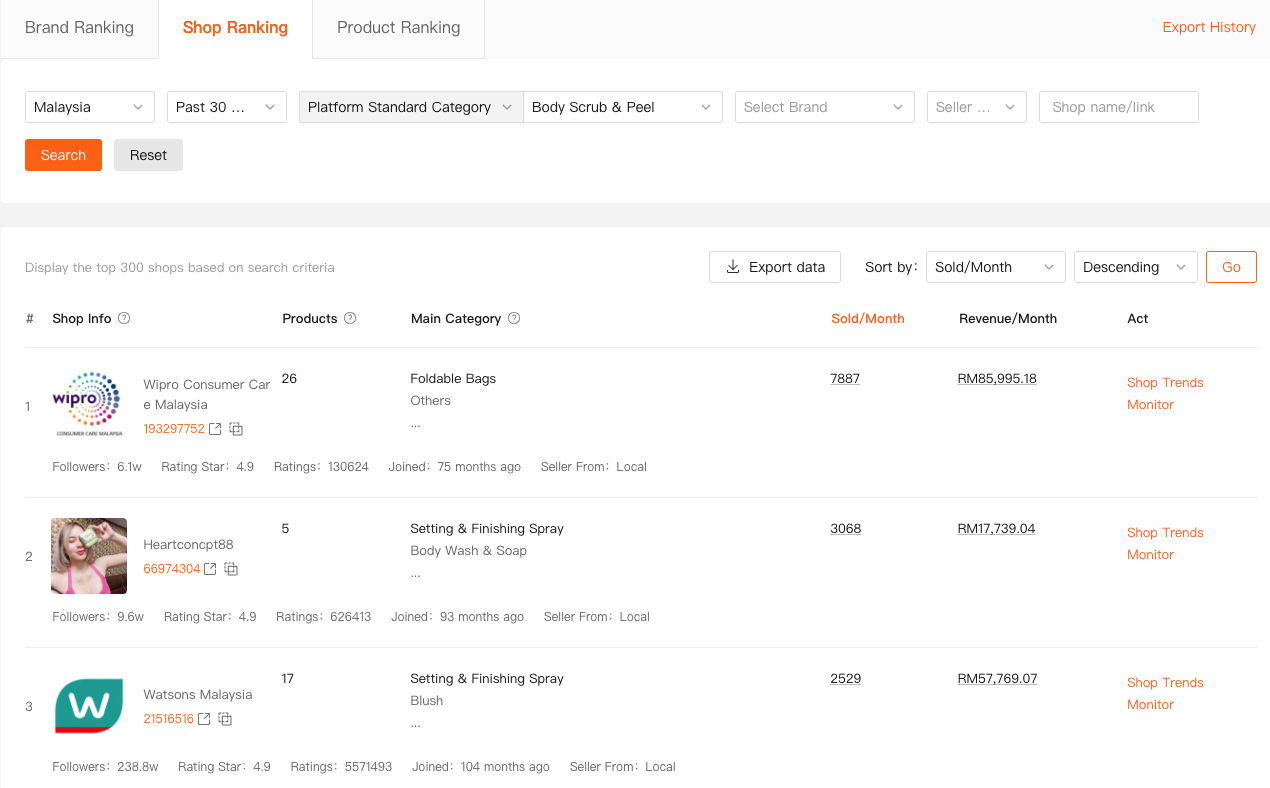Open Watsons Malaysia external link icon
The width and height of the screenshot is (1270, 788).
(x=204, y=719)
